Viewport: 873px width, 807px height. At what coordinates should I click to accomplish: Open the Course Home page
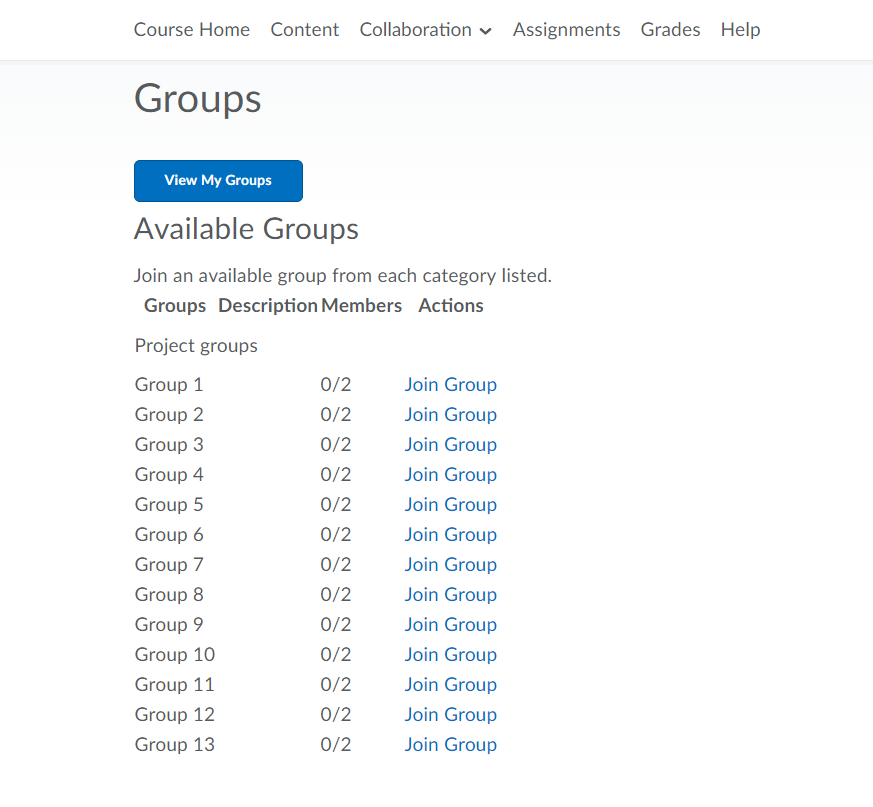coord(192,30)
